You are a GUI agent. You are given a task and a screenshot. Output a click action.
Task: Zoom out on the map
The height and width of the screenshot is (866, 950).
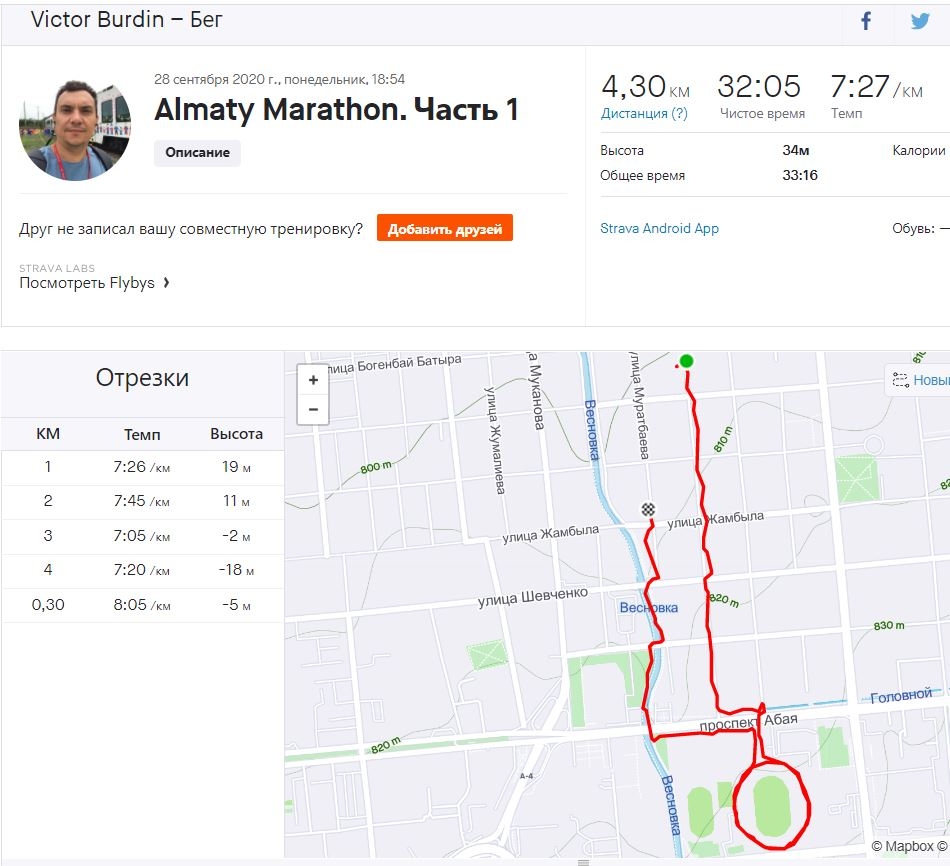click(x=313, y=409)
